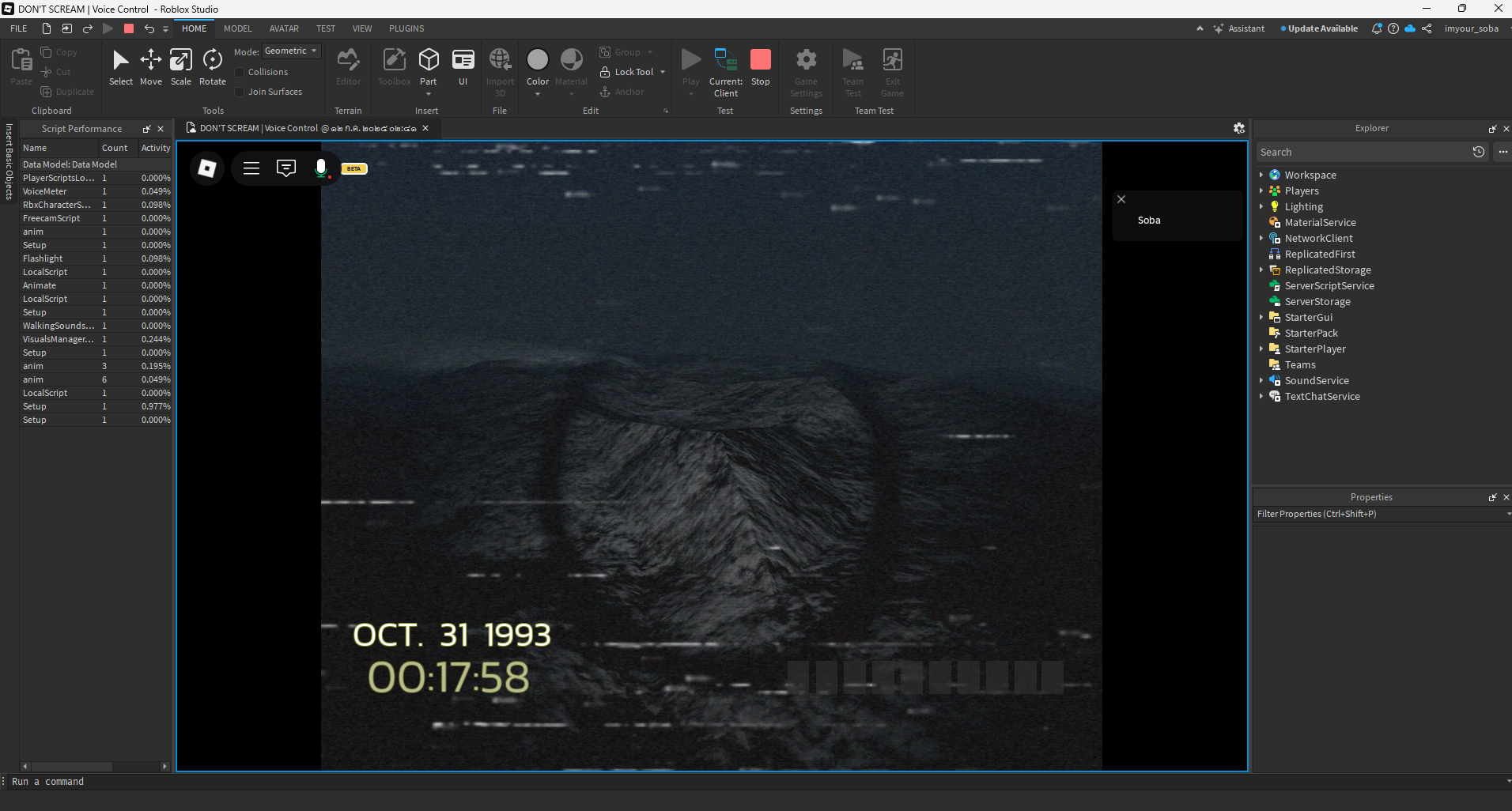Toggle the Join Surfaces checkbox
Viewport: 1512px width, 811px height.
(x=240, y=92)
